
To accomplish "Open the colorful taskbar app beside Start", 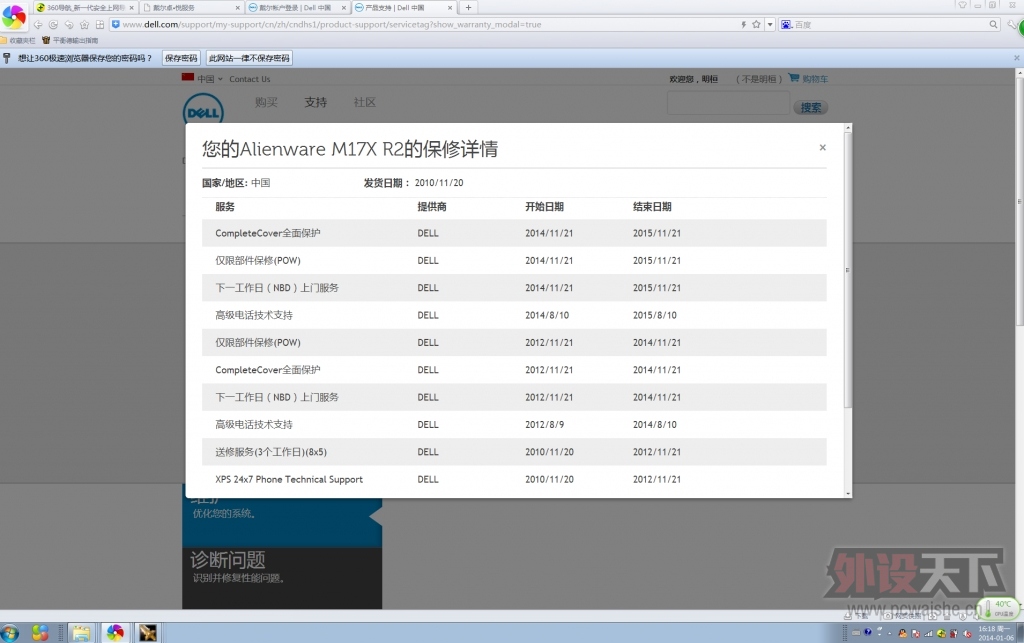I will click(40, 633).
